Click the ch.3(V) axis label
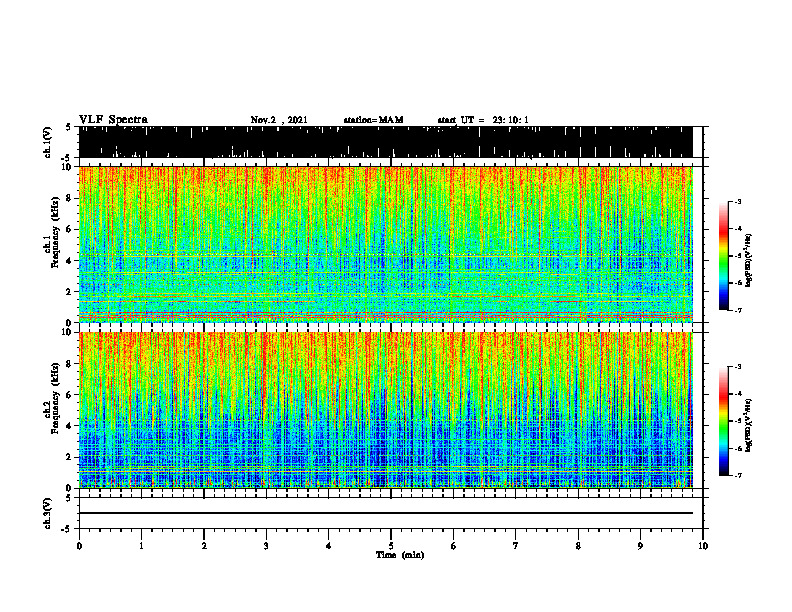This screenshot has width=792, height=612. (48, 513)
